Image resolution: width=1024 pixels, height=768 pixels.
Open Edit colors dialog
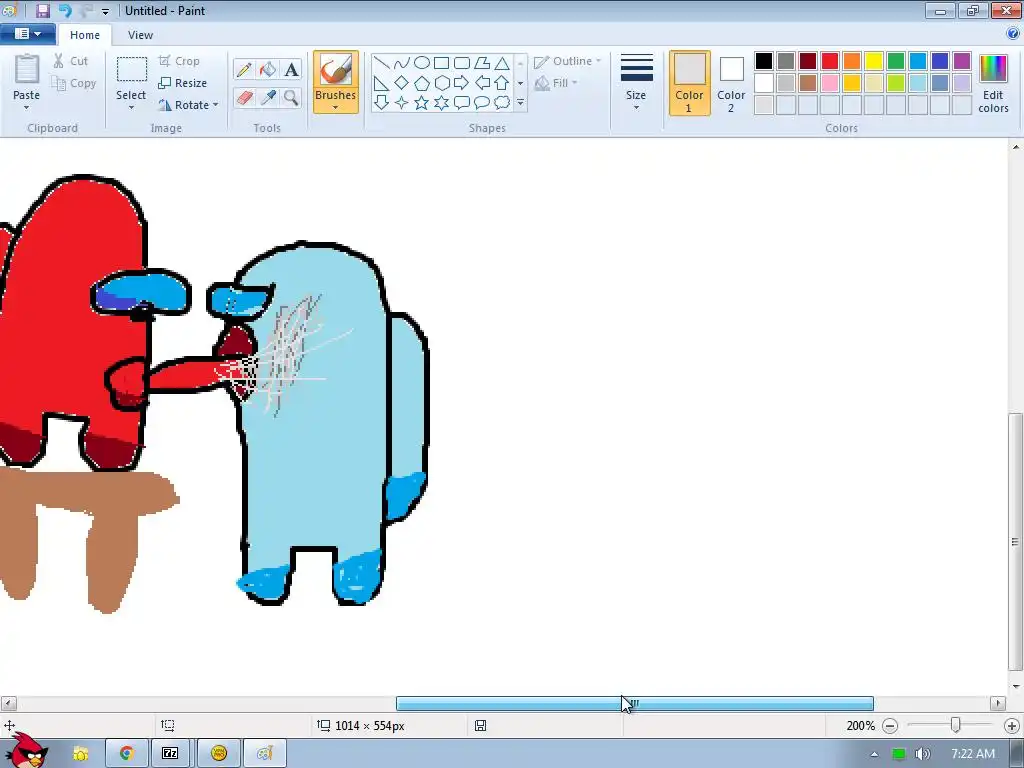(993, 84)
